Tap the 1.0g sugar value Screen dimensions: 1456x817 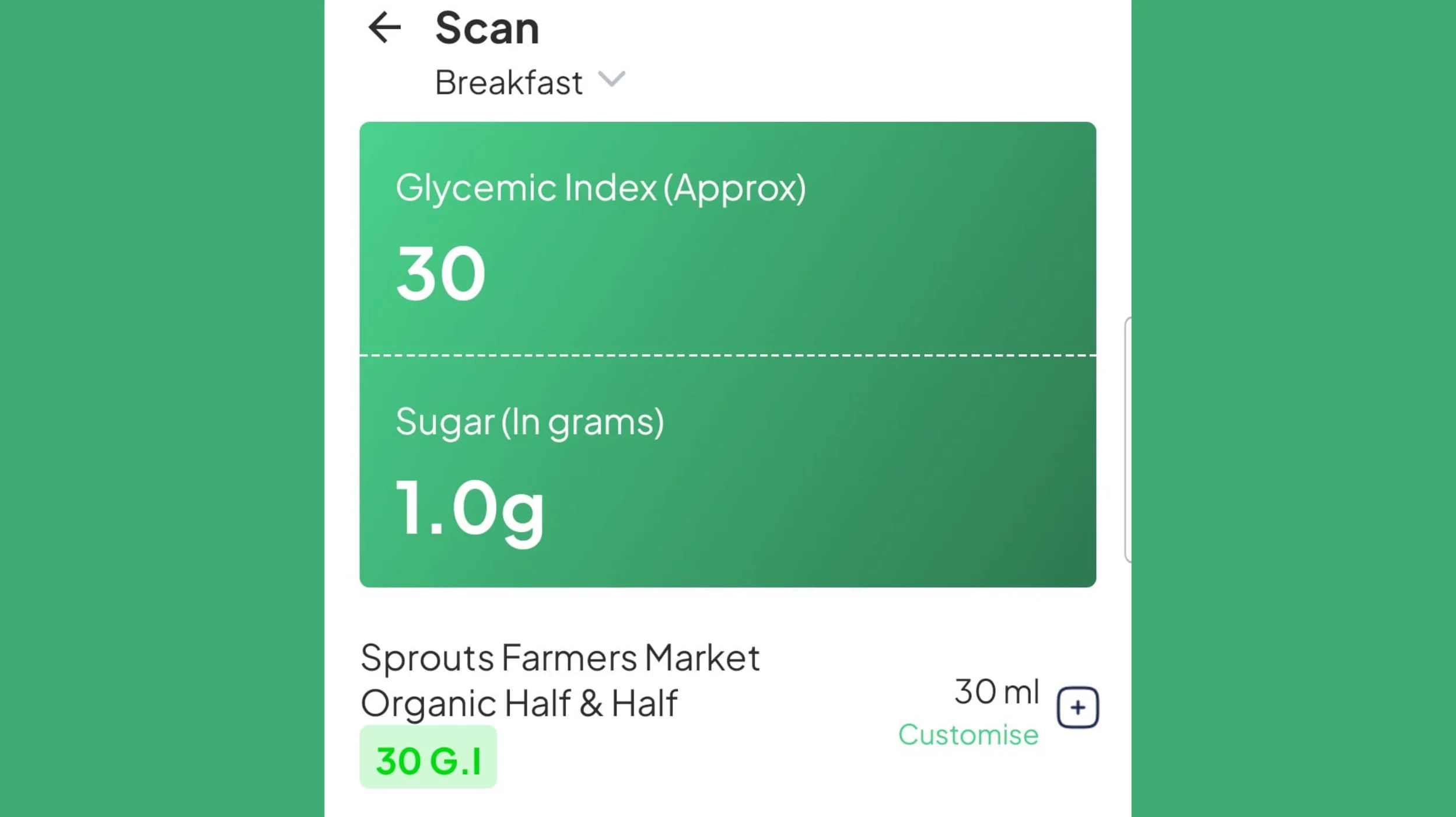pos(470,508)
